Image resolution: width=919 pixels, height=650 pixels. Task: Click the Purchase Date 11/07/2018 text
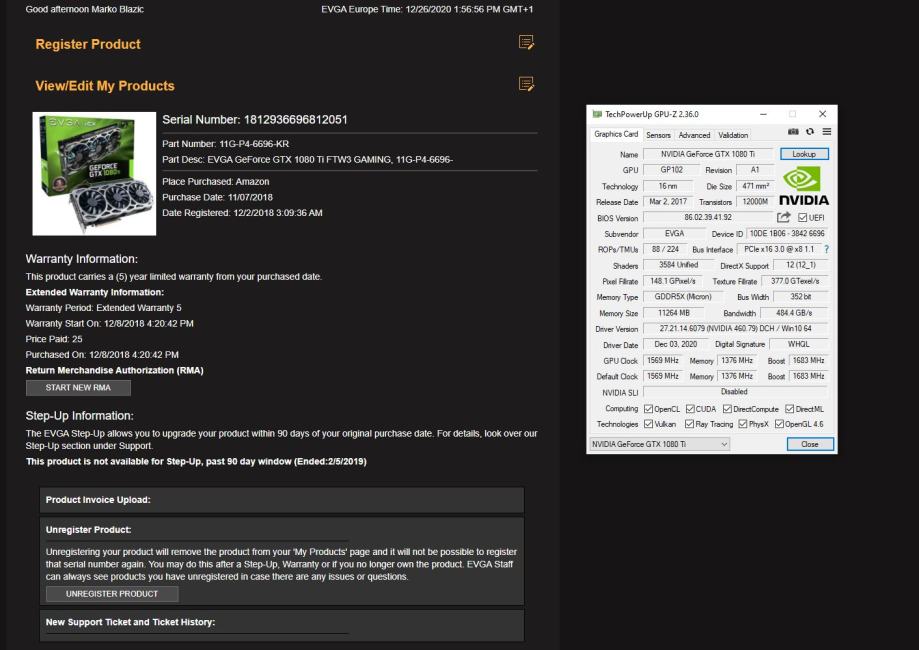click(217, 198)
